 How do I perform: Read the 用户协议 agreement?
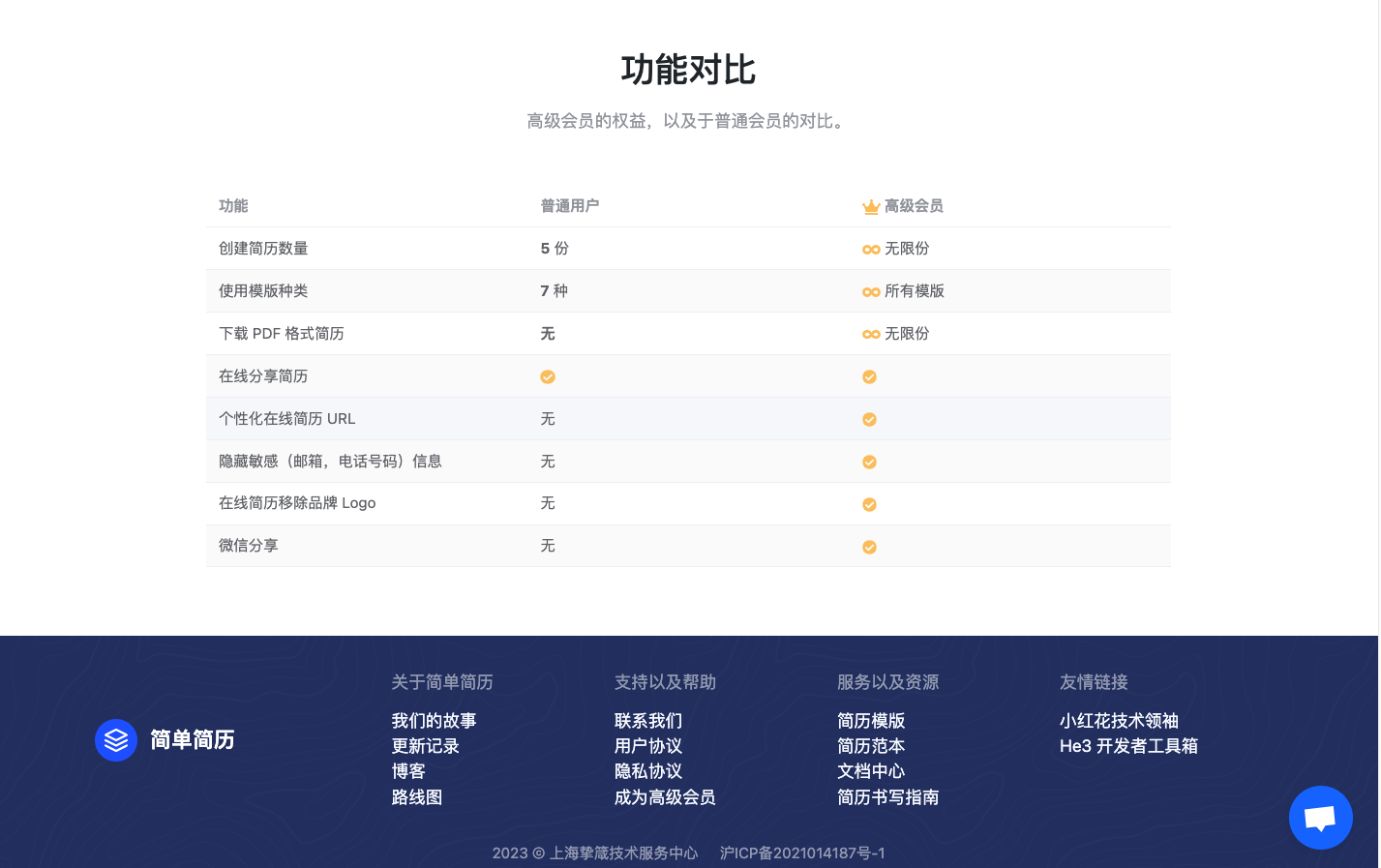point(647,746)
